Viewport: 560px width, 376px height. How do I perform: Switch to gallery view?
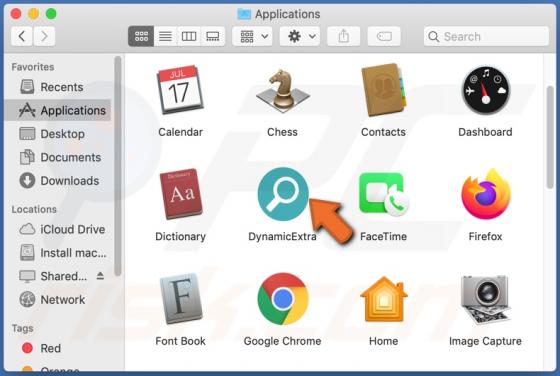point(213,36)
